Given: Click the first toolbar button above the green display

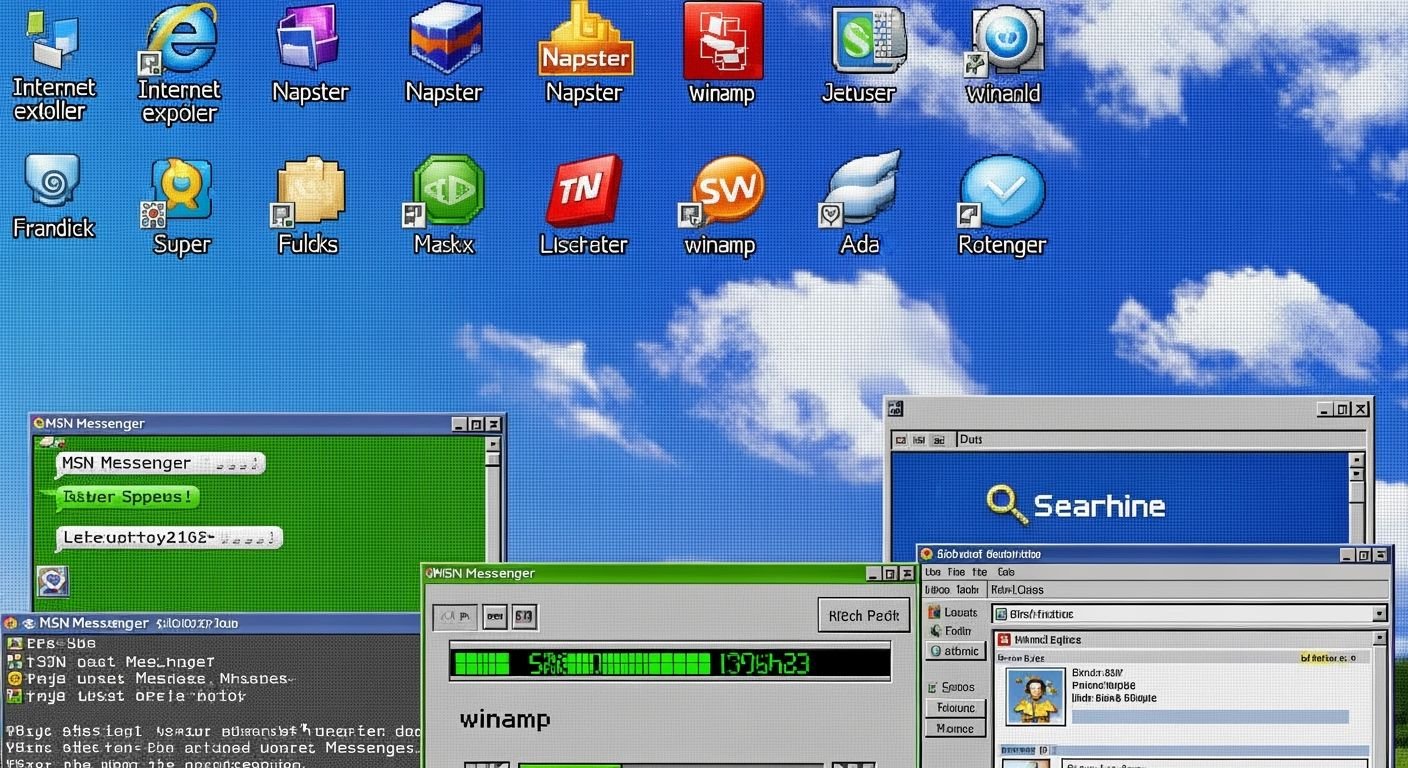Looking at the screenshot, I should [x=455, y=617].
